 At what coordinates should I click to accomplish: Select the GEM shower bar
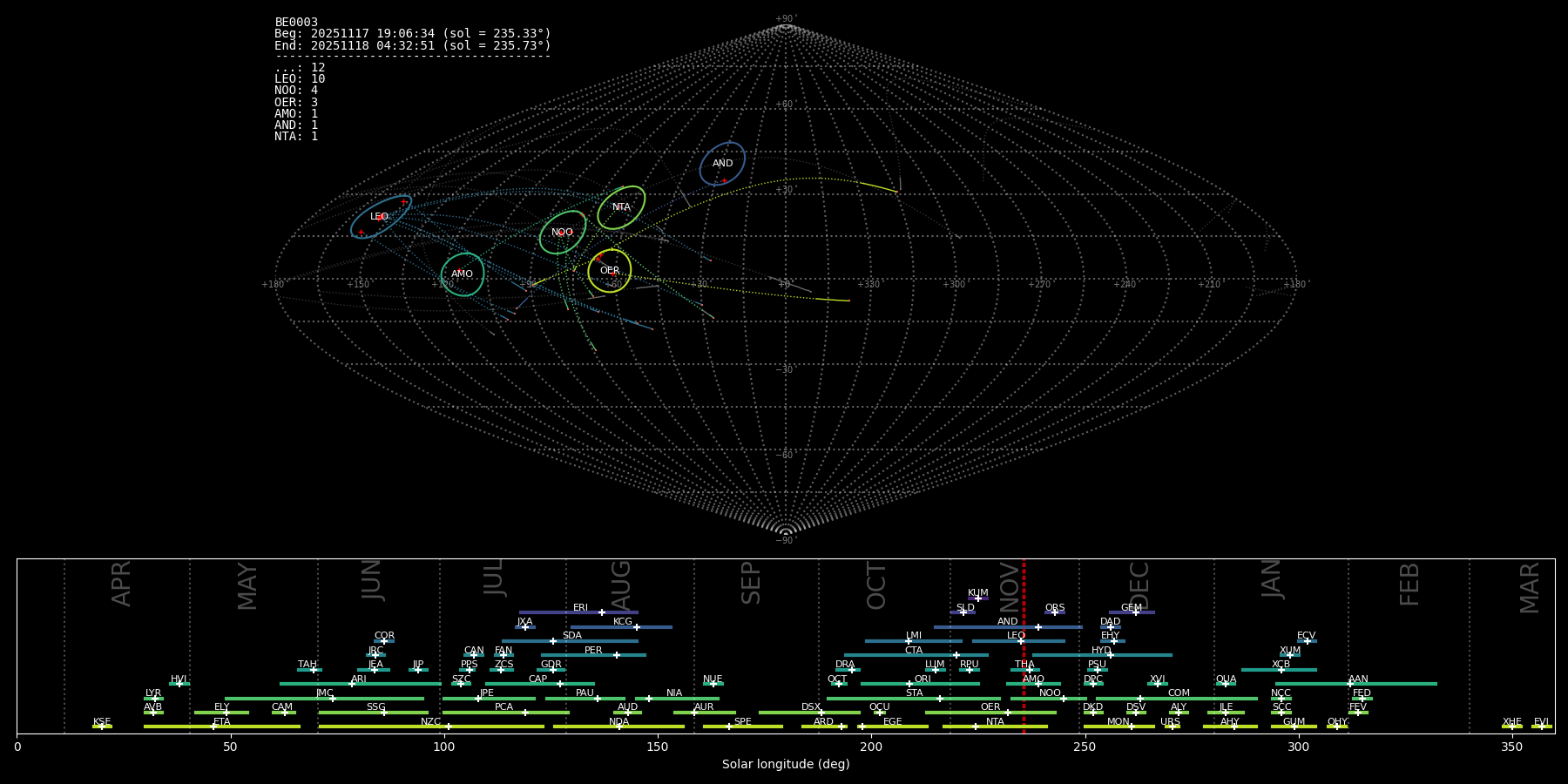pyautogui.click(x=1132, y=612)
